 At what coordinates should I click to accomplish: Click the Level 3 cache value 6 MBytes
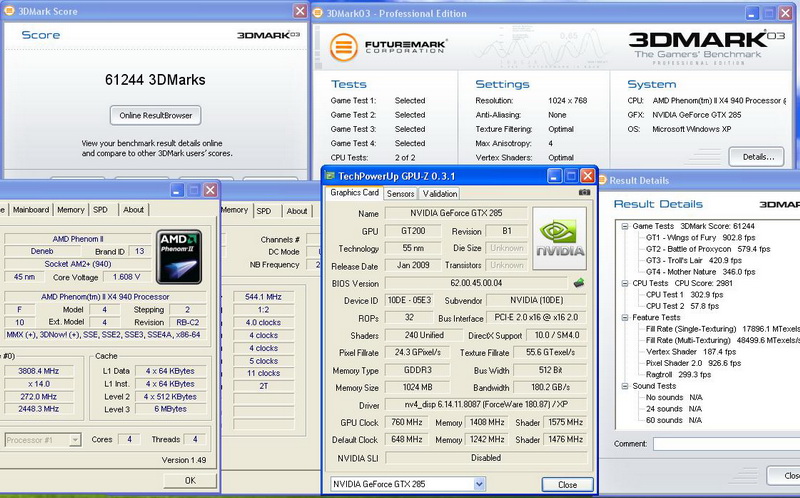(170, 409)
